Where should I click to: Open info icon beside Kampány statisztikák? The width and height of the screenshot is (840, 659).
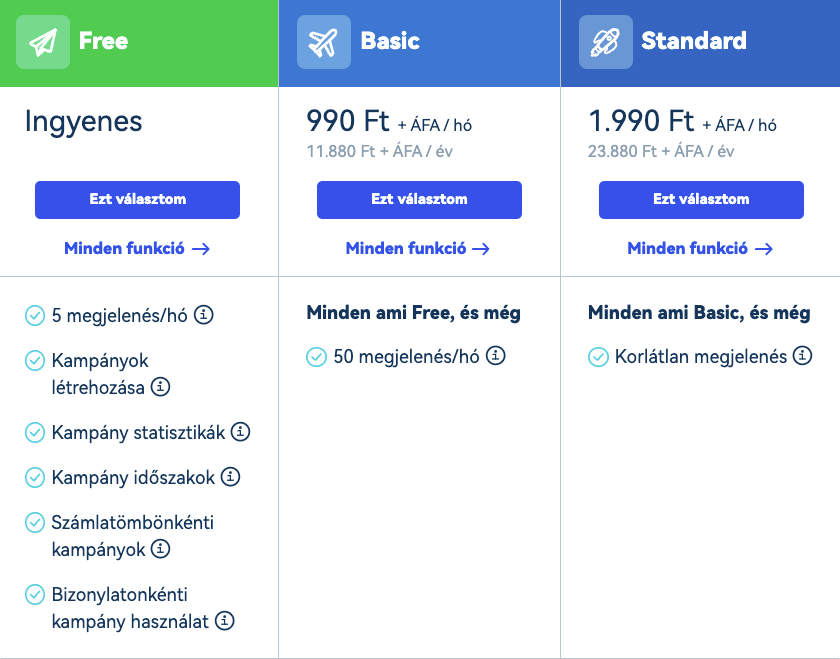point(240,432)
